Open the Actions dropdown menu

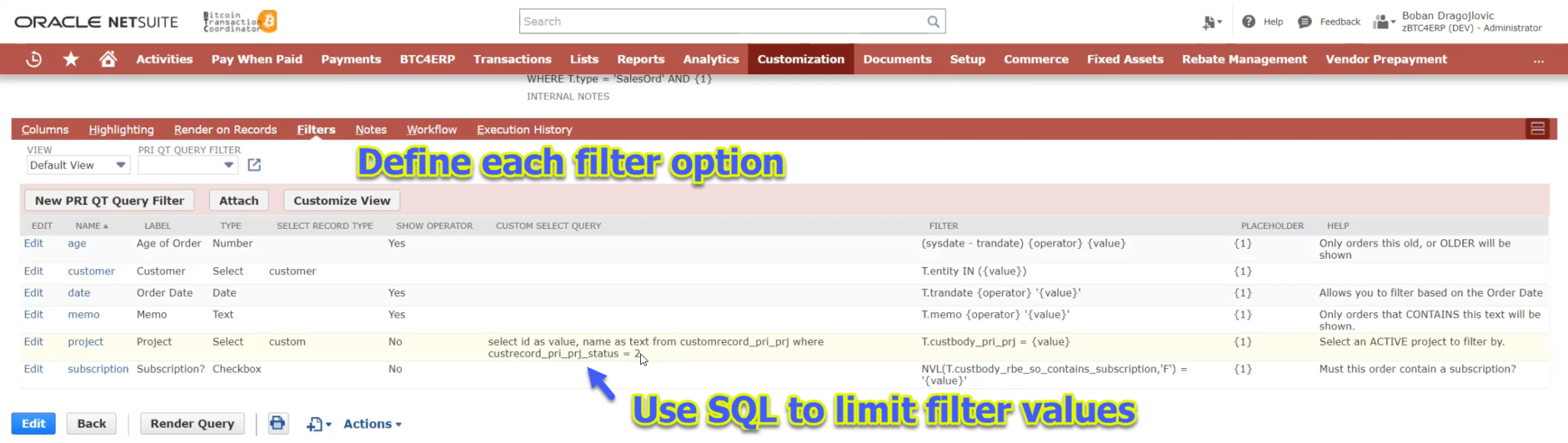[372, 424]
